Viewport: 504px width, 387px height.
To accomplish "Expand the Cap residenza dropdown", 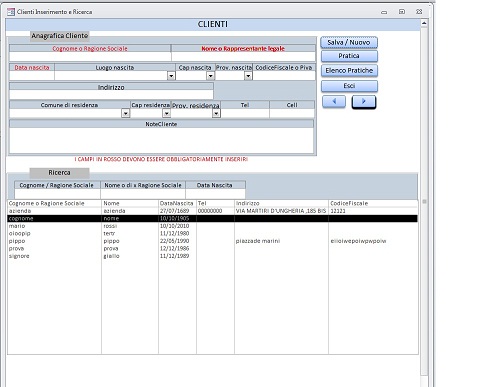I will point(166,114).
